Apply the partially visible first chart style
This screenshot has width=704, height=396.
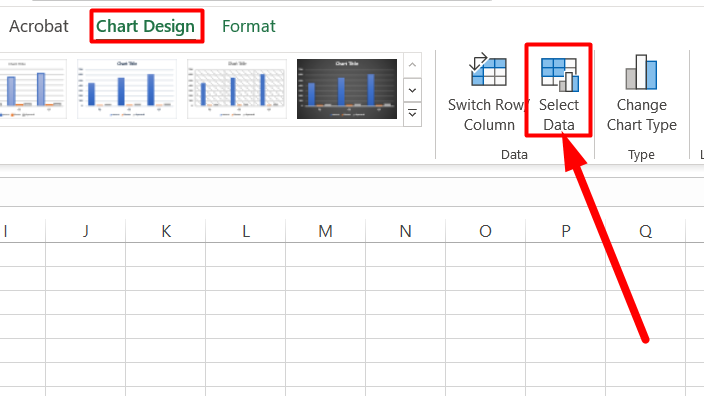pyautogui.click(x=33, y=89)
